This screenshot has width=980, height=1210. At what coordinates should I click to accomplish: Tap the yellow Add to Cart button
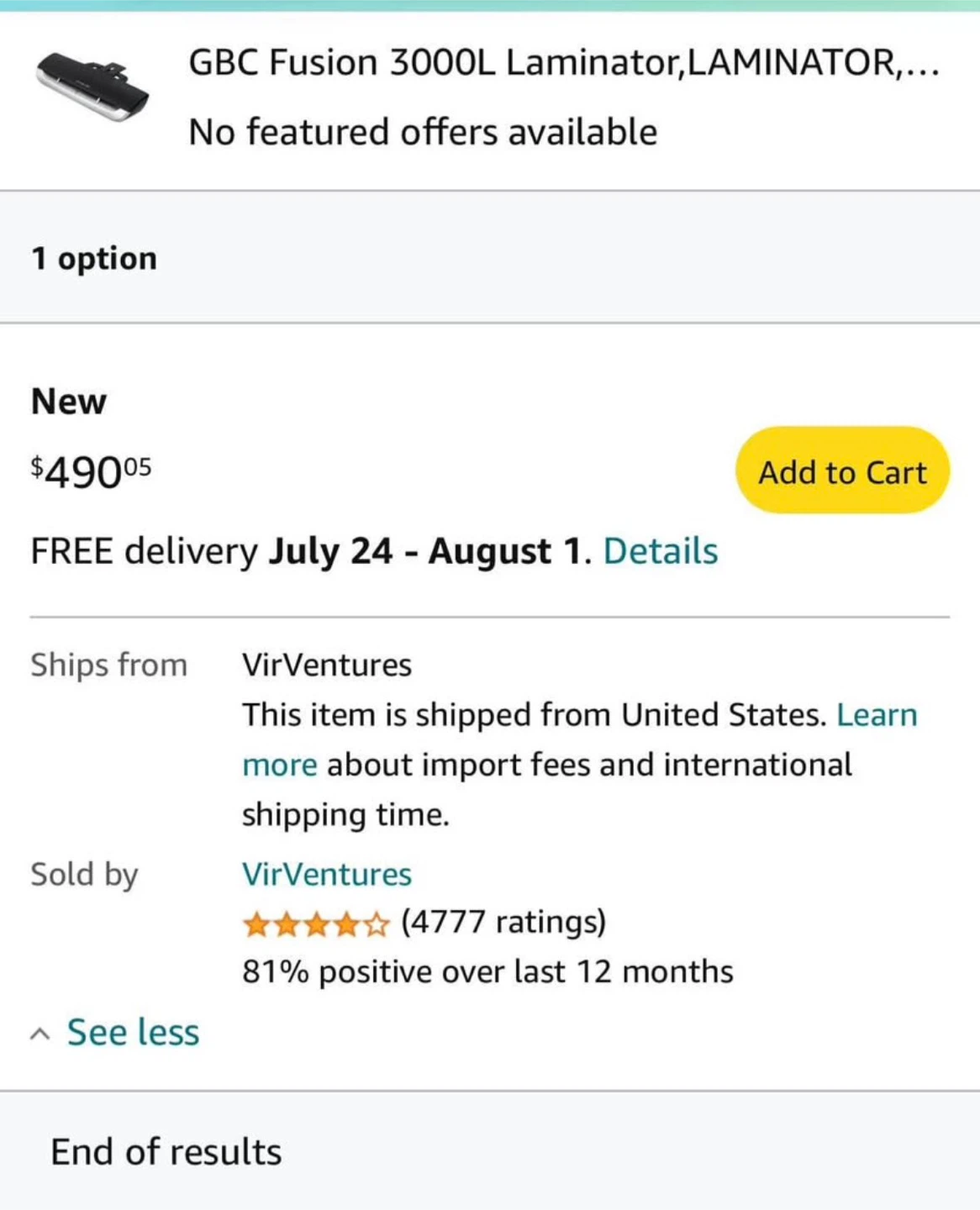coord(842,471)
